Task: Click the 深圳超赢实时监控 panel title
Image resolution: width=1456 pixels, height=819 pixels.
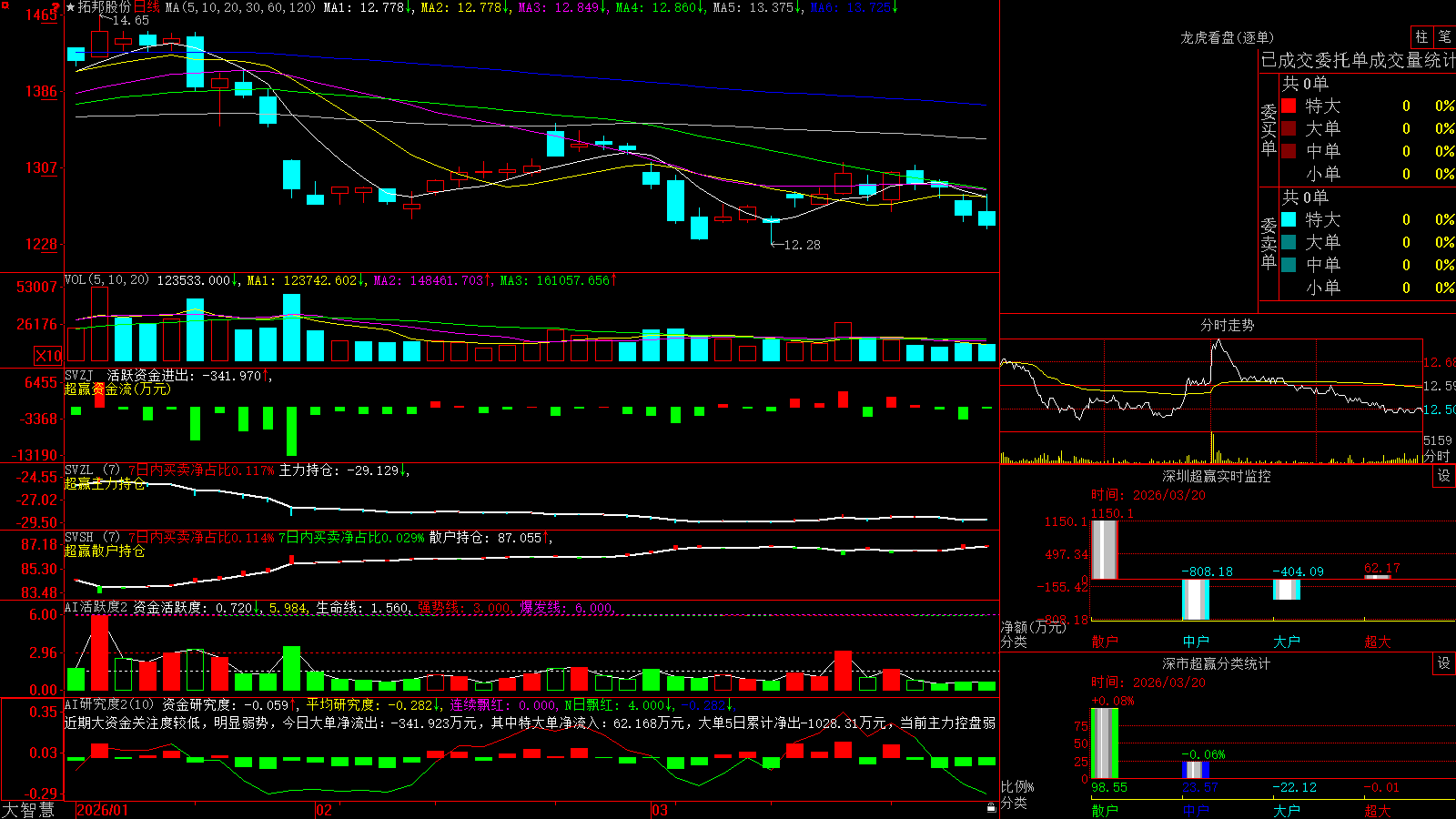Action: [x=1216, y=476]
